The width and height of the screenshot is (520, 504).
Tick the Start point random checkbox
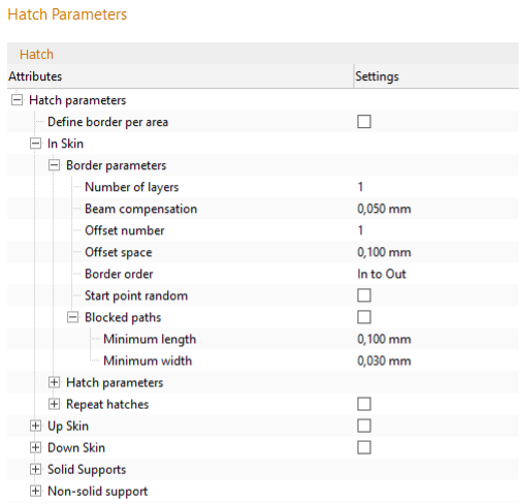(x=364, y=295)
